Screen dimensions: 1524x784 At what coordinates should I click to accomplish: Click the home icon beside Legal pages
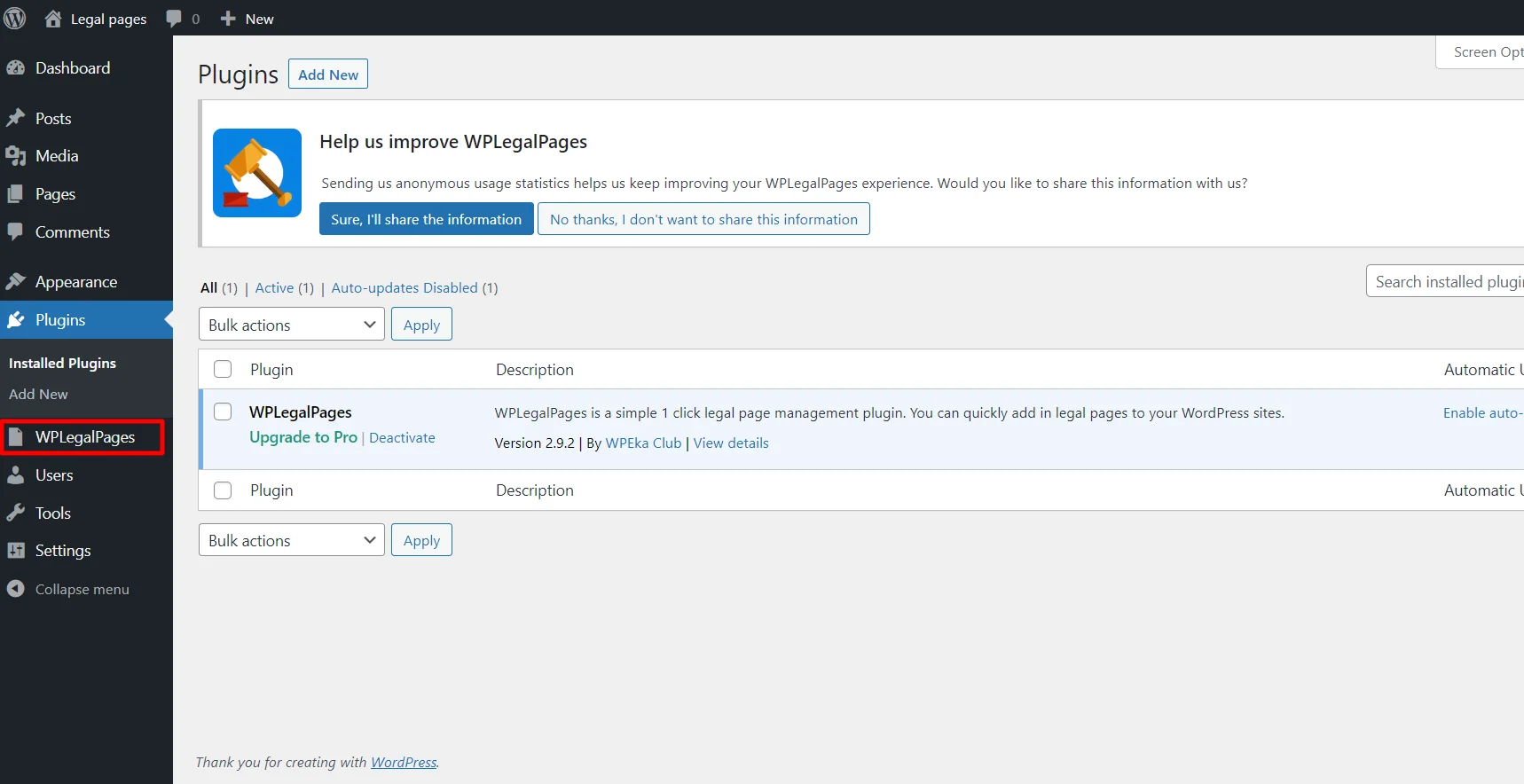[53, 19]
